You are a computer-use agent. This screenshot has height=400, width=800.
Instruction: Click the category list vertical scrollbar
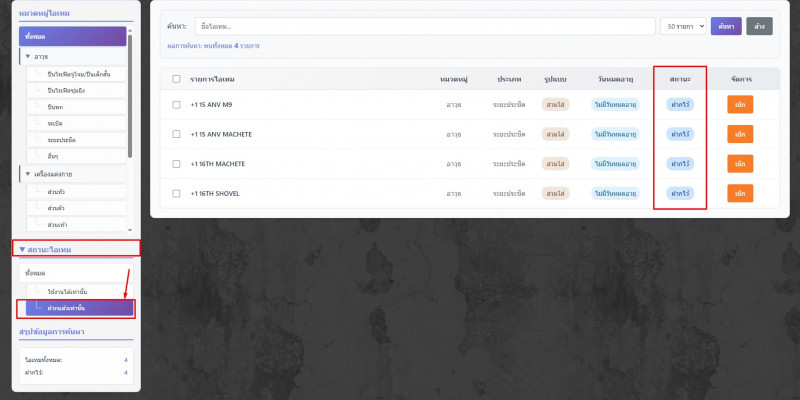click(130, 100)
